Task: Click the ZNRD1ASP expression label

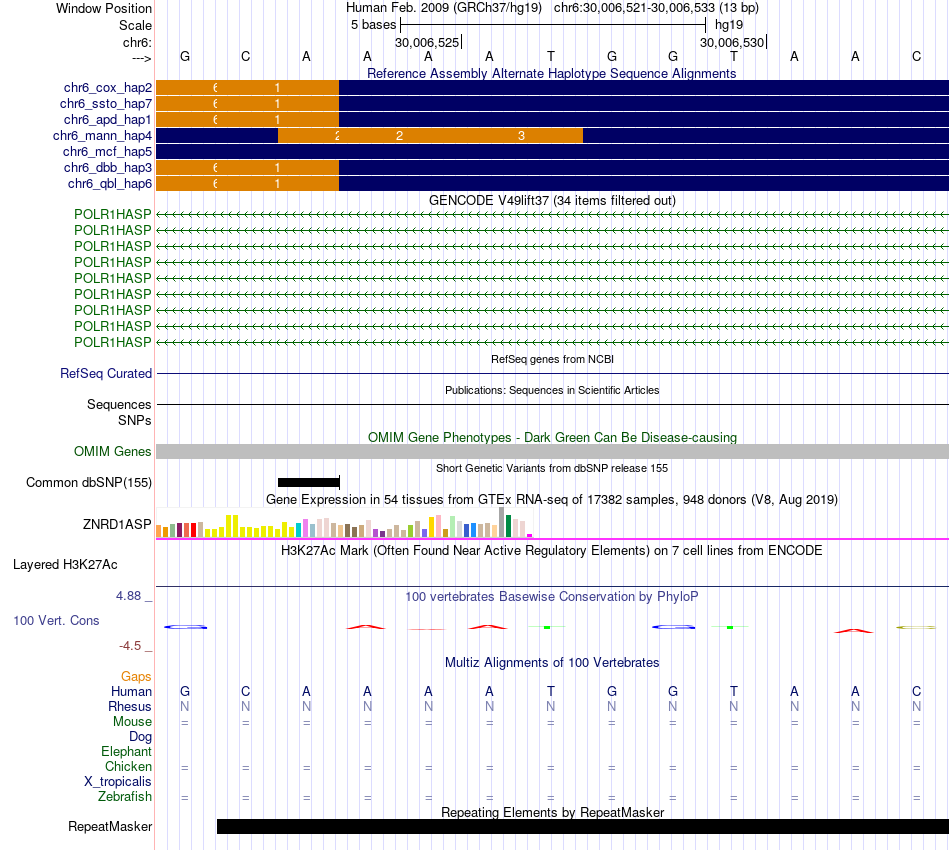Action: (117, 524)
